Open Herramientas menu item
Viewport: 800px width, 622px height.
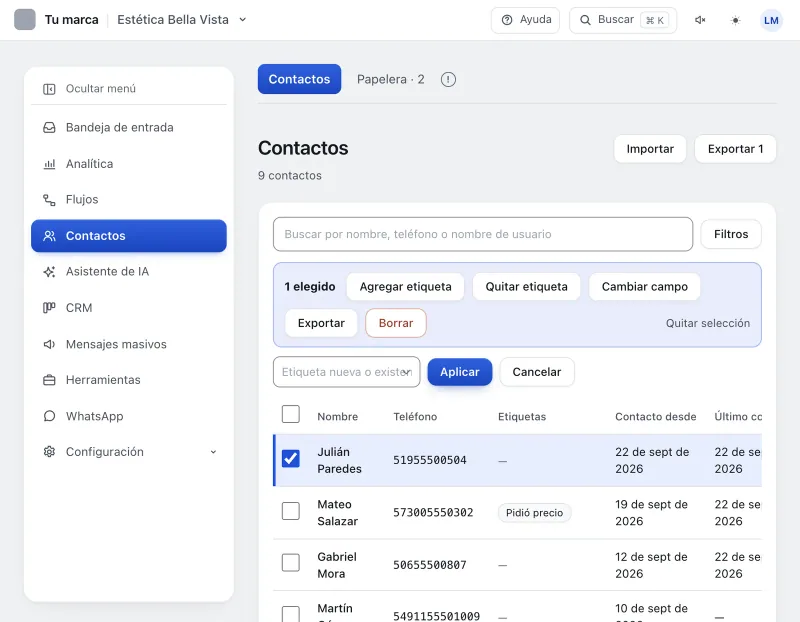[129, 380]
